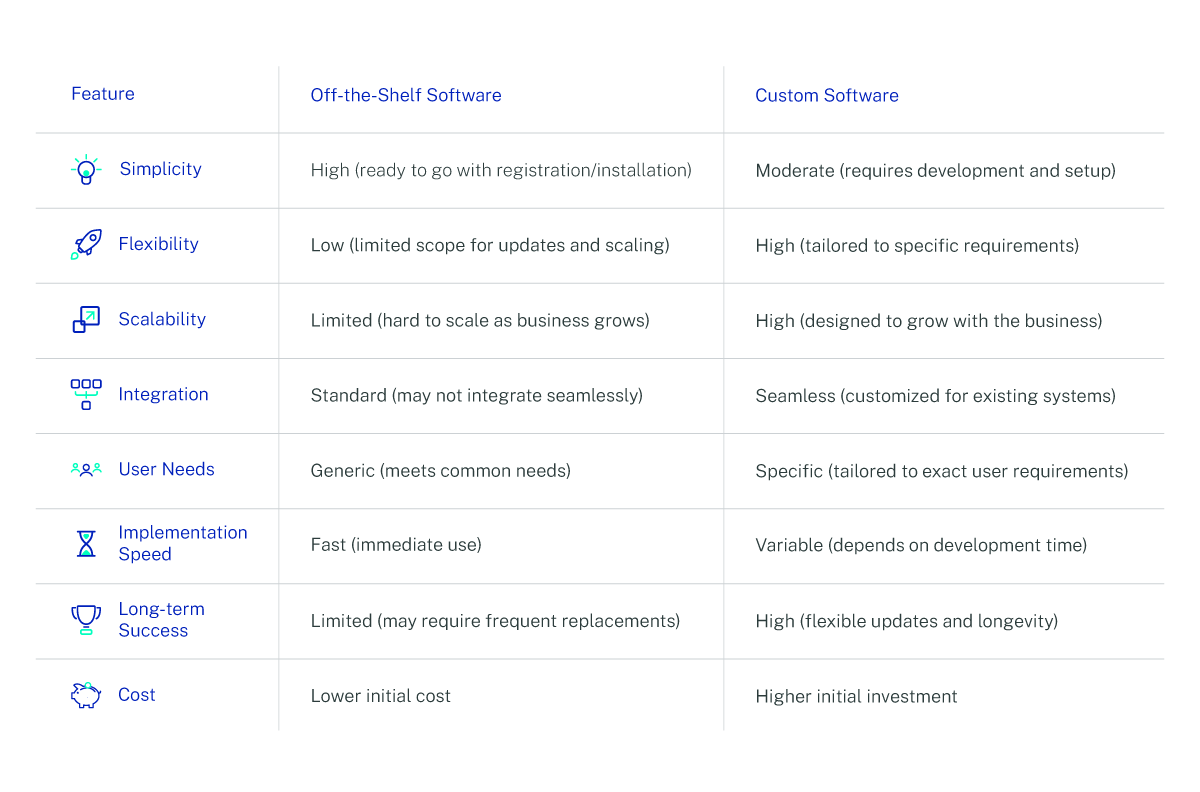Click the connected-boxes icon beside Integration
Viewport: 1200px width, 792px height.
pos(86,394)
